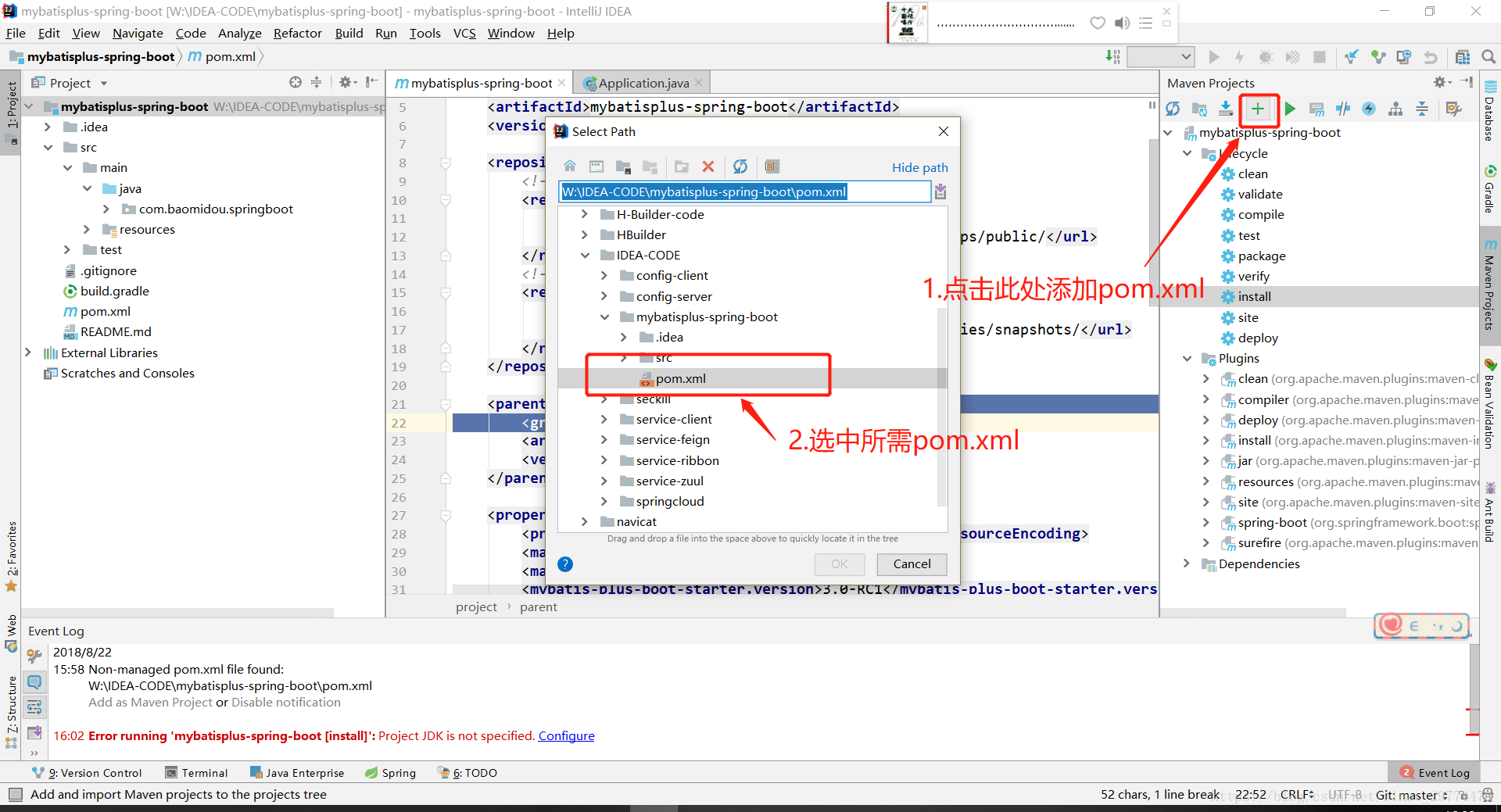Screen dimensions: 1501x812
Task: Click Download Sources and Documentation icon
Action: pyautogui.click(x=1226, y=109)
